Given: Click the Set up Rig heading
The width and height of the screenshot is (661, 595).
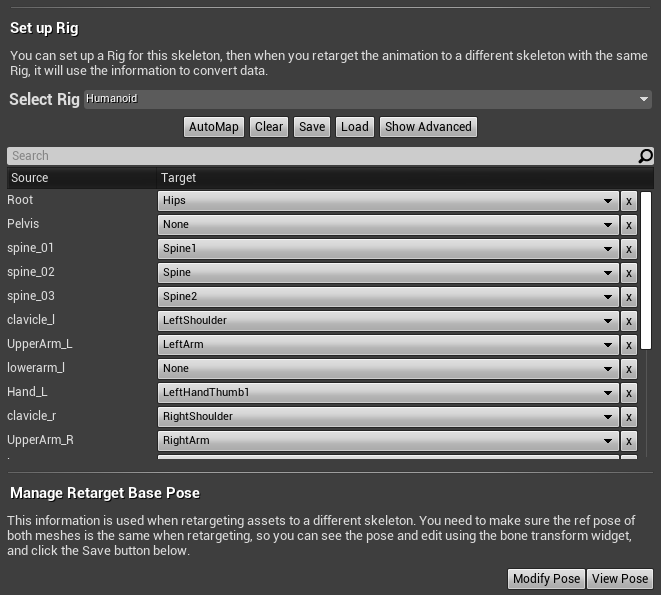Looking at the screenshot, I should pos(44,28).
